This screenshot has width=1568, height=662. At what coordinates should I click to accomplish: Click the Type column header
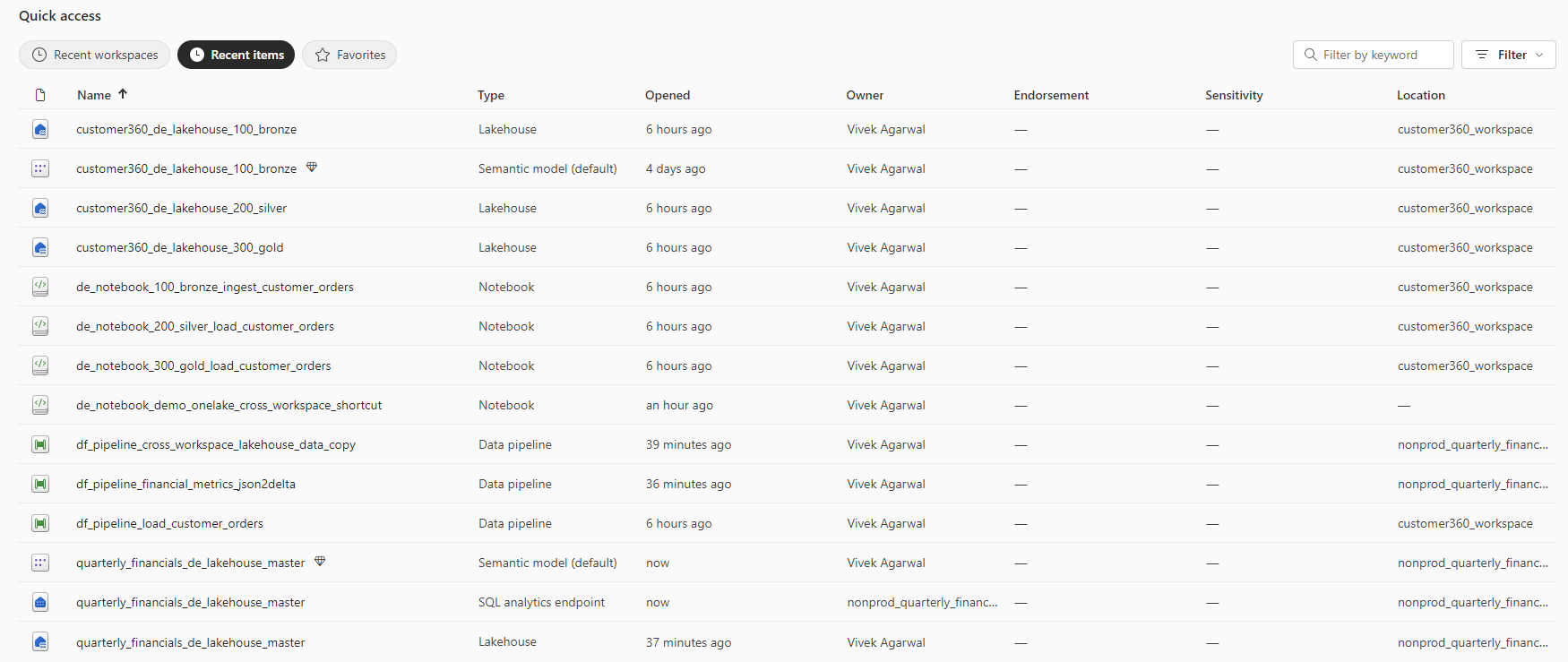[491, 95]
